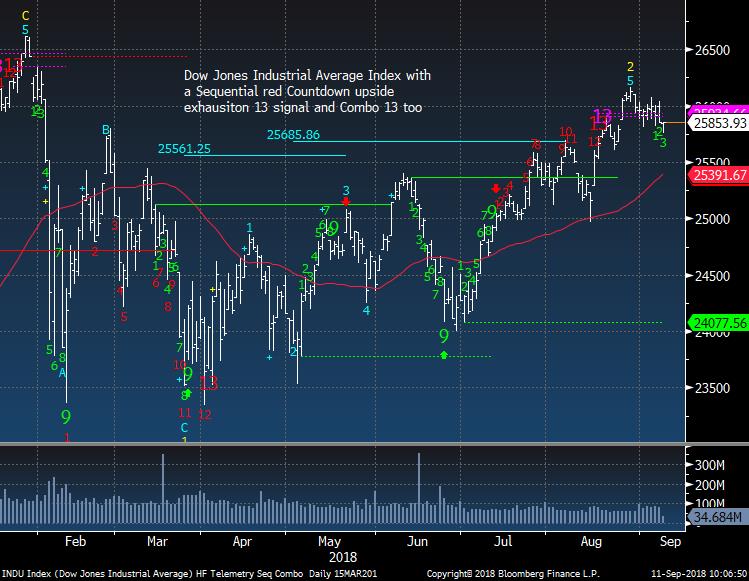Click the cyan 4 below the late May low

366,311
